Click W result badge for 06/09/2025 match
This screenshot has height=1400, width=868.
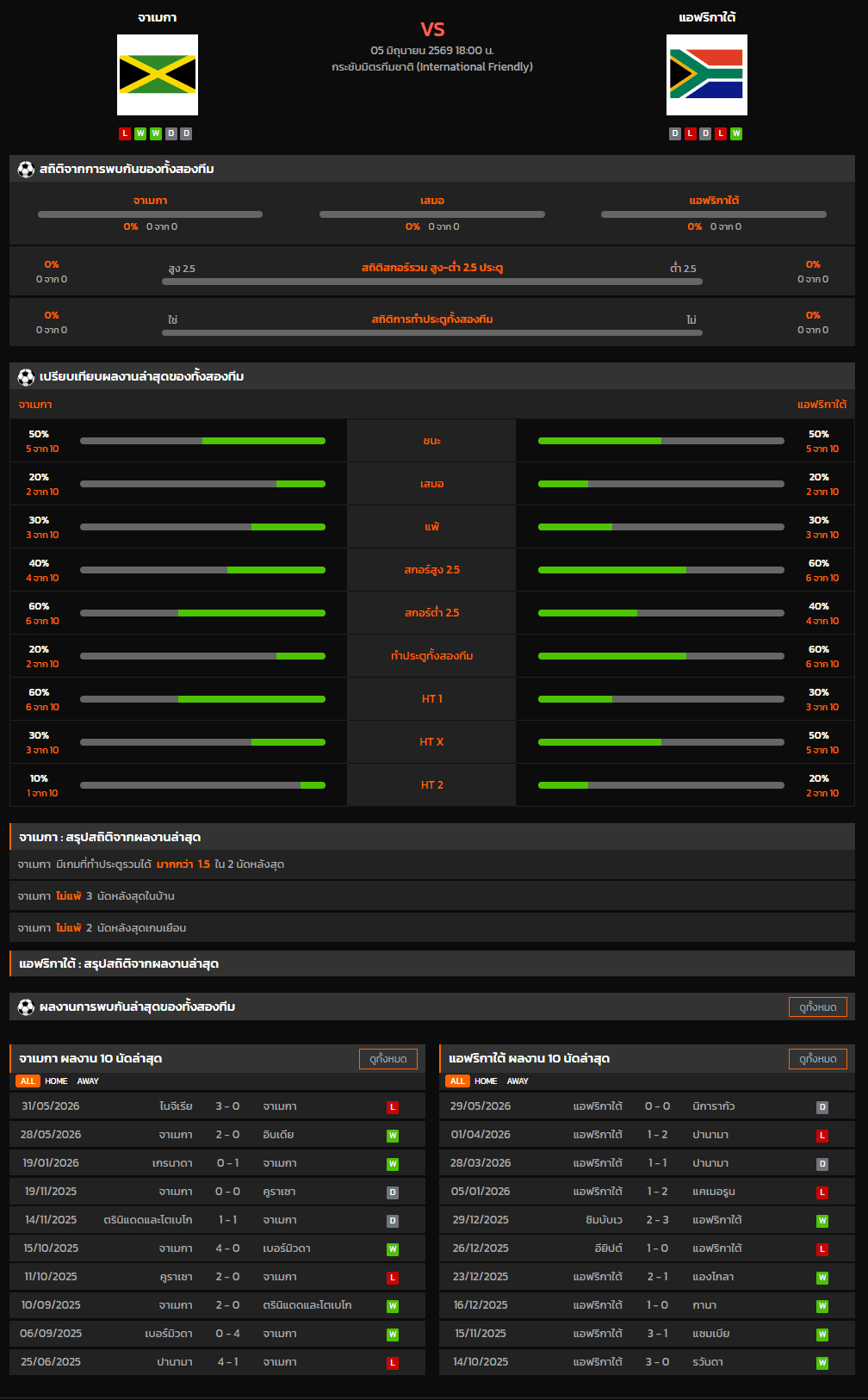coord(393,1335)
